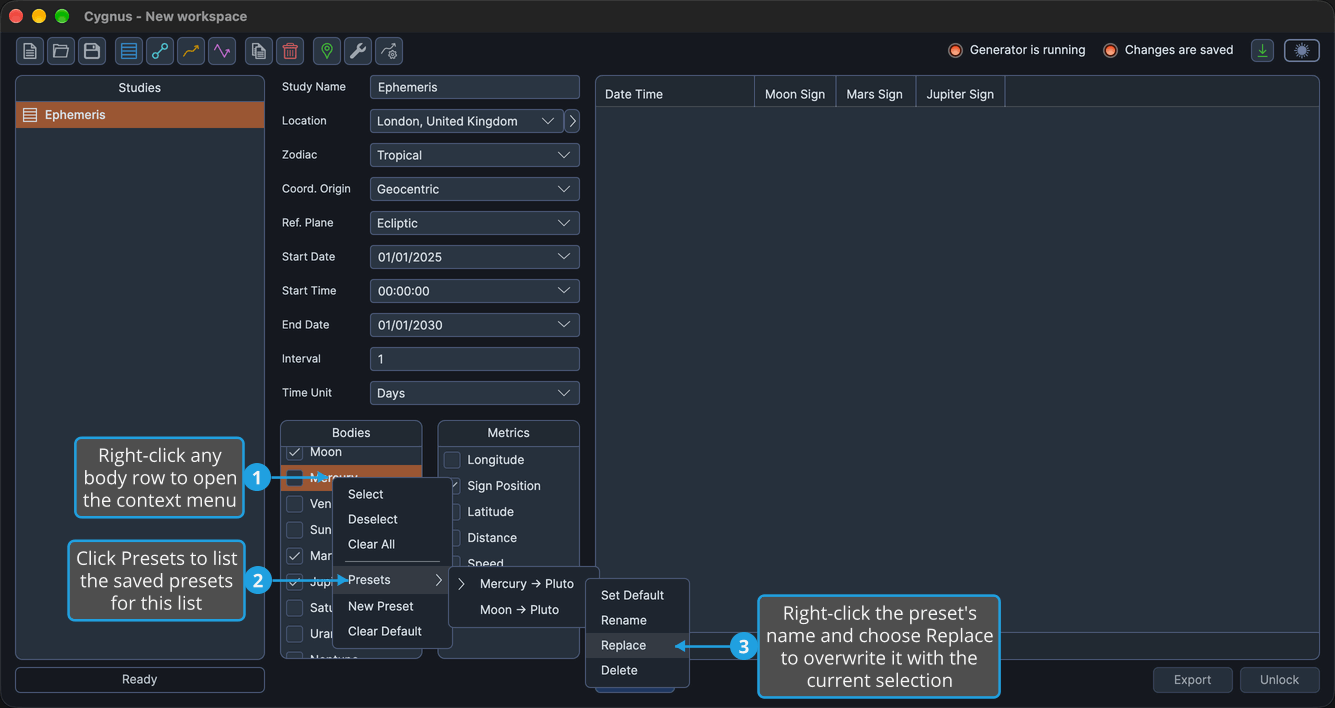
Task: Check the Saturn body checkbox
Action: [295, 608]
